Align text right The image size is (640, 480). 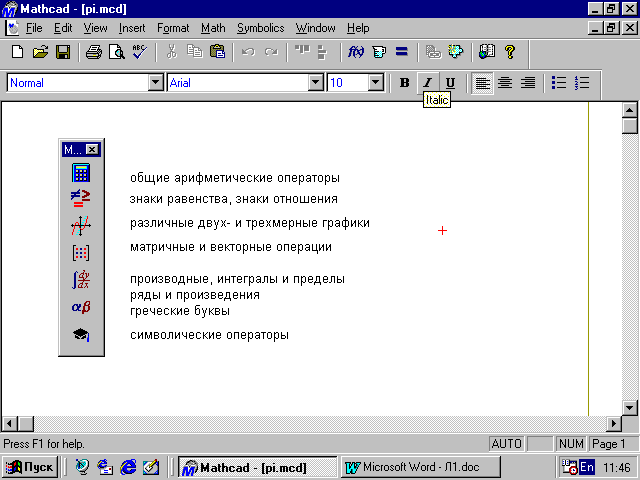(x=528, y=83)
